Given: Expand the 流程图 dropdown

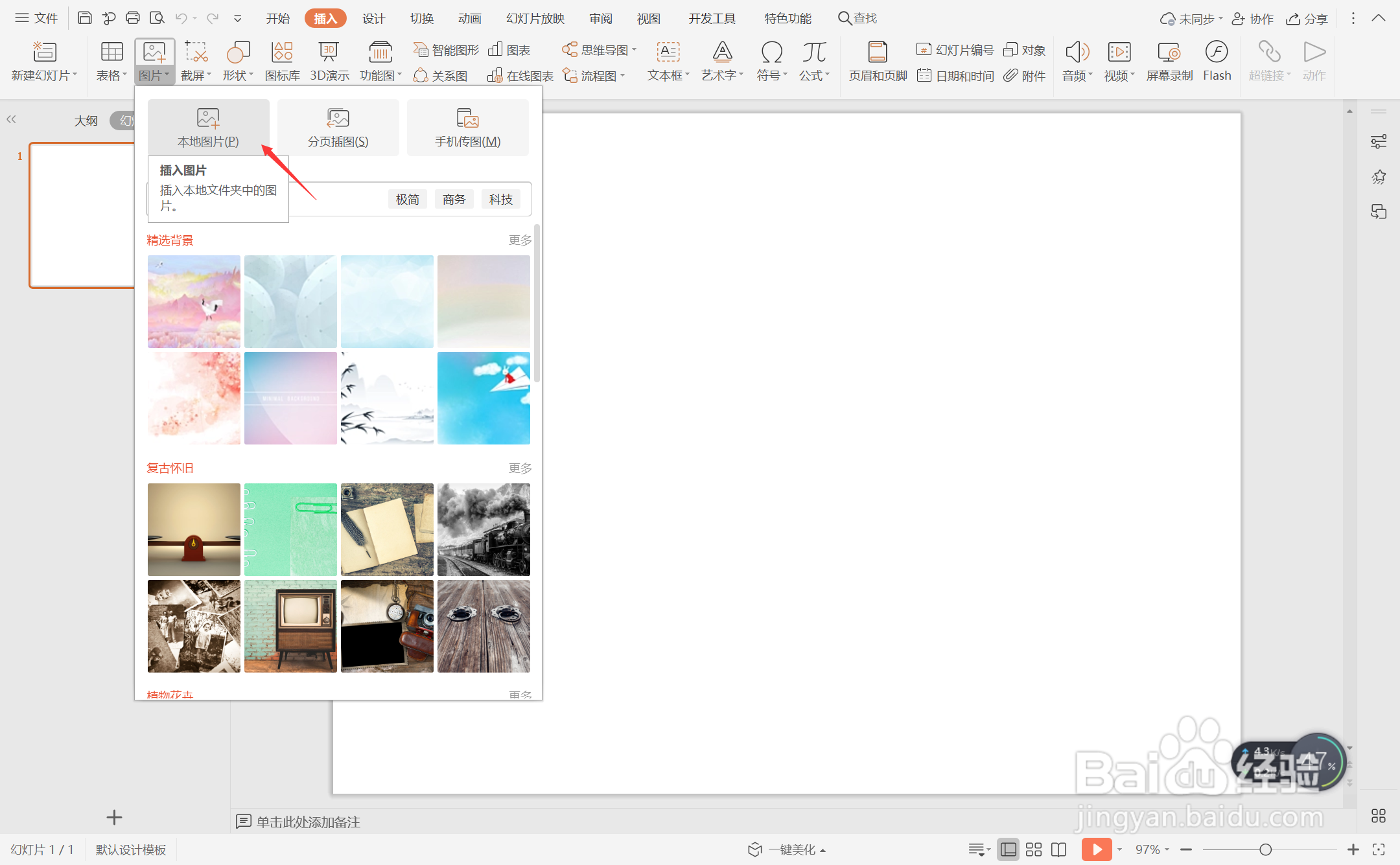Looking at the screenshot, I should (623, 76).
